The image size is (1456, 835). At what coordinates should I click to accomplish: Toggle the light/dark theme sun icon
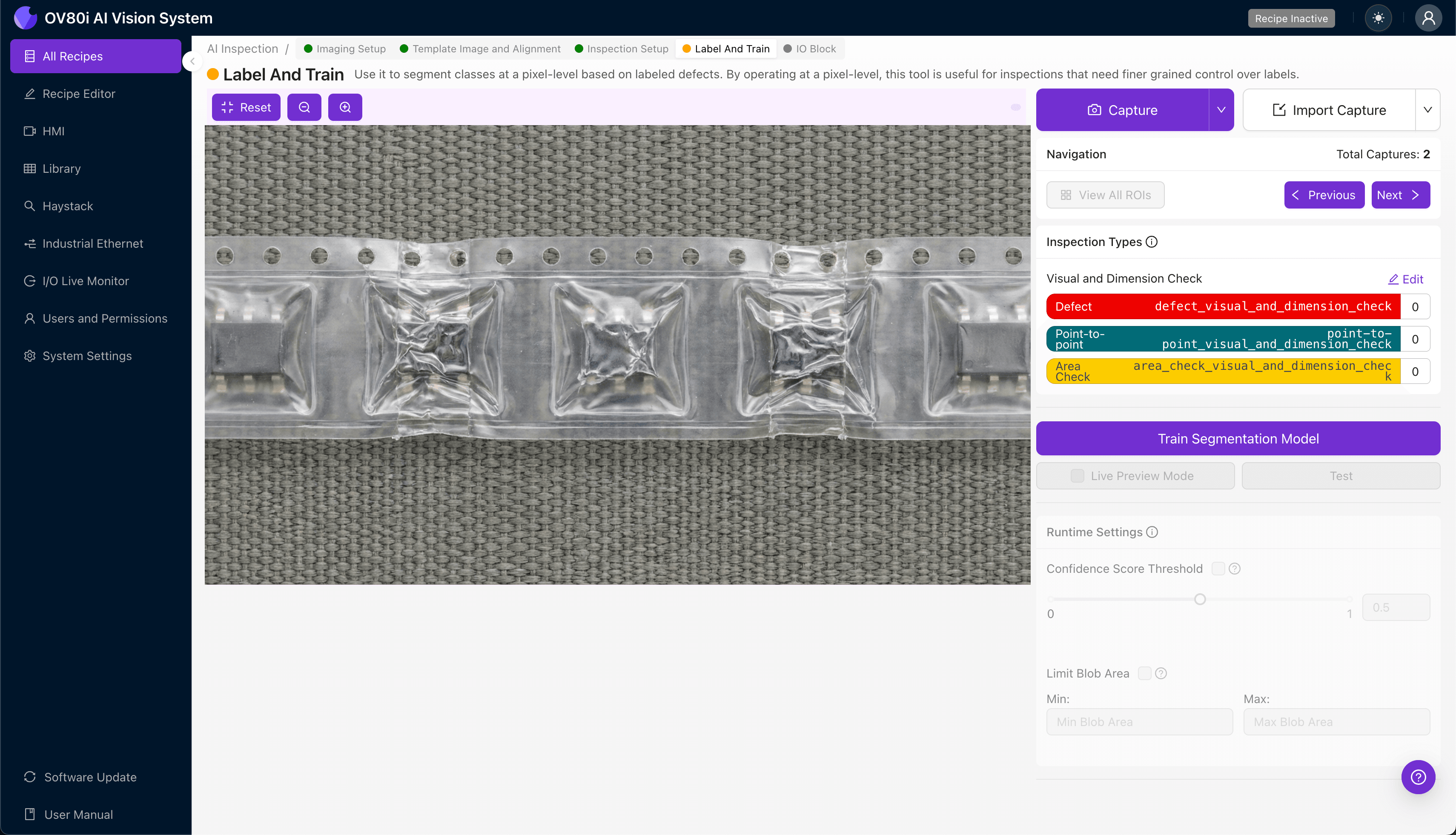(1378, 18)
